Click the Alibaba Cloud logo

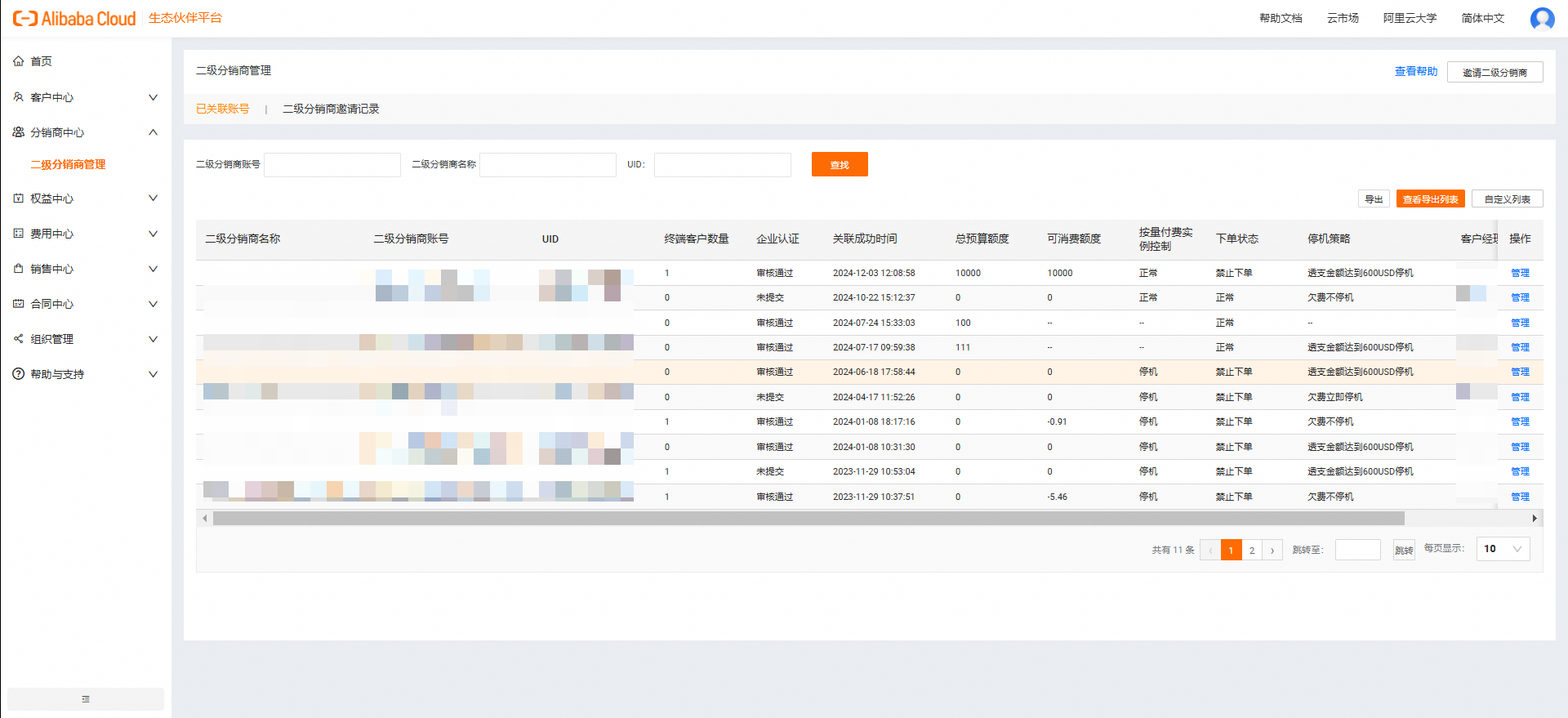click(x=74, y=19)
